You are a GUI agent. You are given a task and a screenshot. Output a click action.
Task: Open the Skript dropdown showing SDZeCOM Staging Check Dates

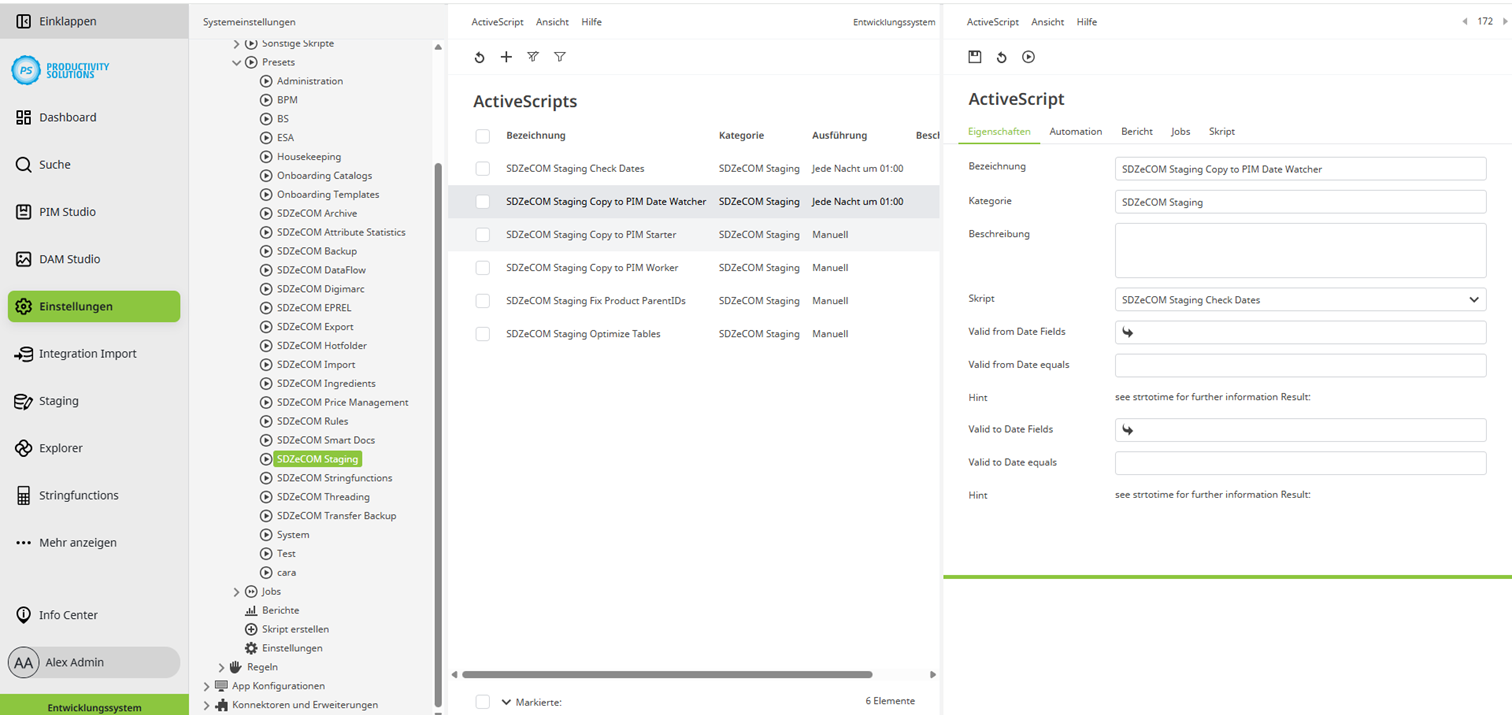pos(1299,299)
